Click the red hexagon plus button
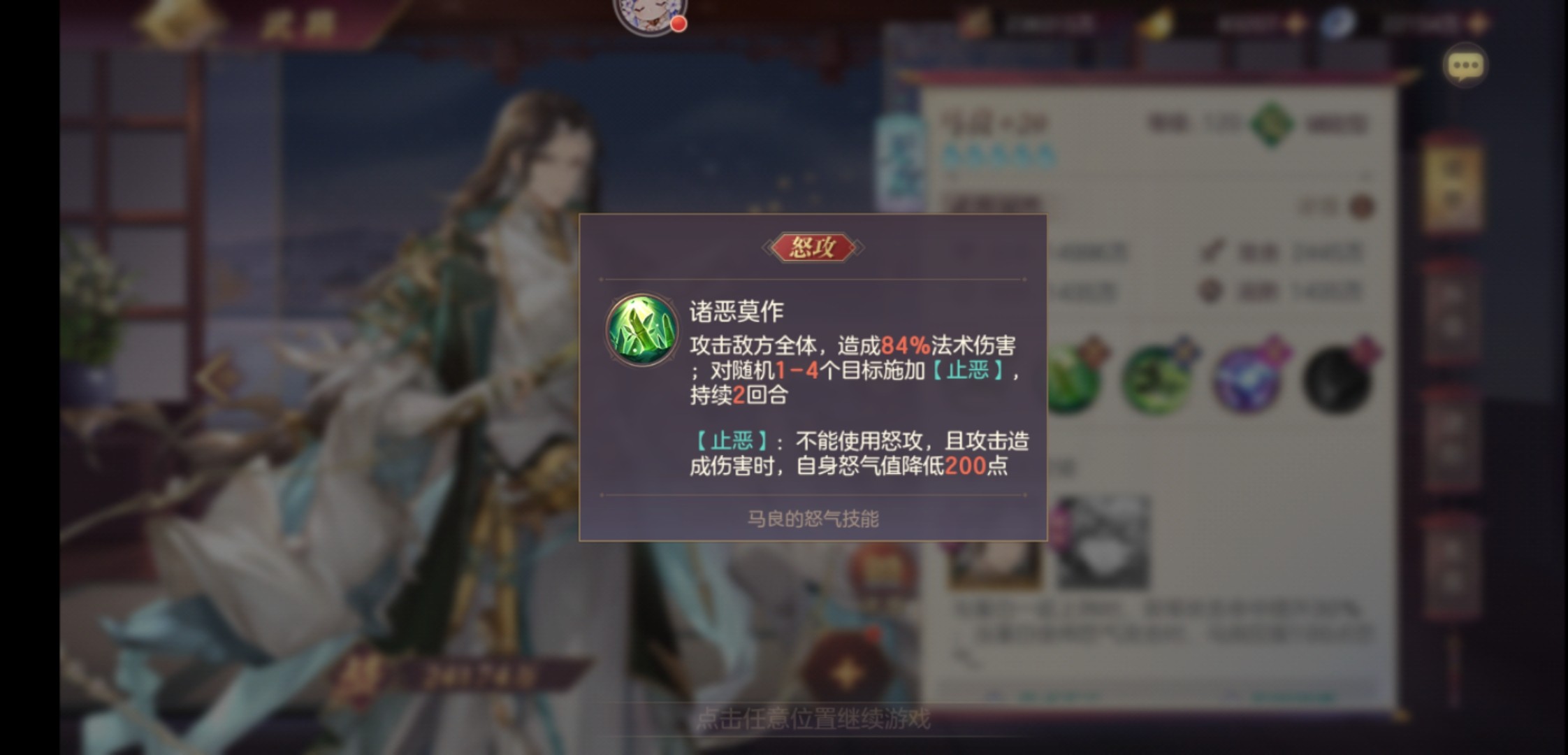The image size is (1568, 755). pos(848,674)
